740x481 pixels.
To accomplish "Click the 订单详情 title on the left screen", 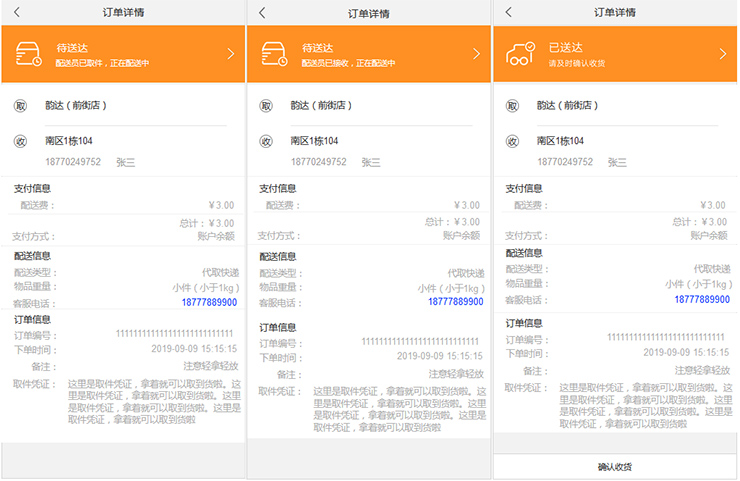I will click(x=123, y=13).
